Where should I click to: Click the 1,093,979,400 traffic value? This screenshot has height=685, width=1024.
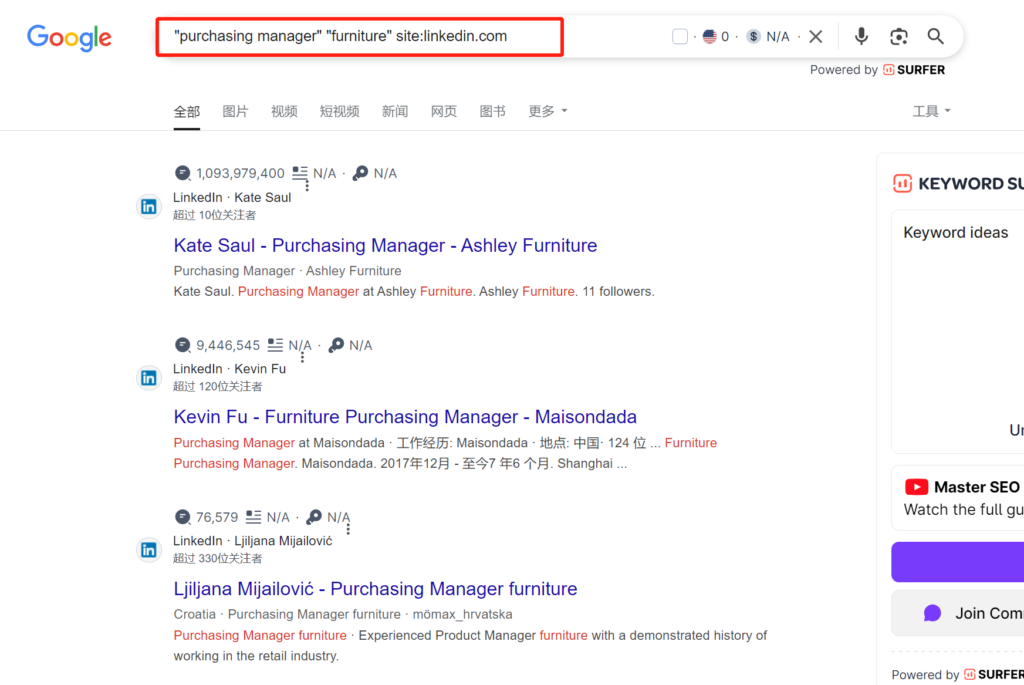point(240,174)
